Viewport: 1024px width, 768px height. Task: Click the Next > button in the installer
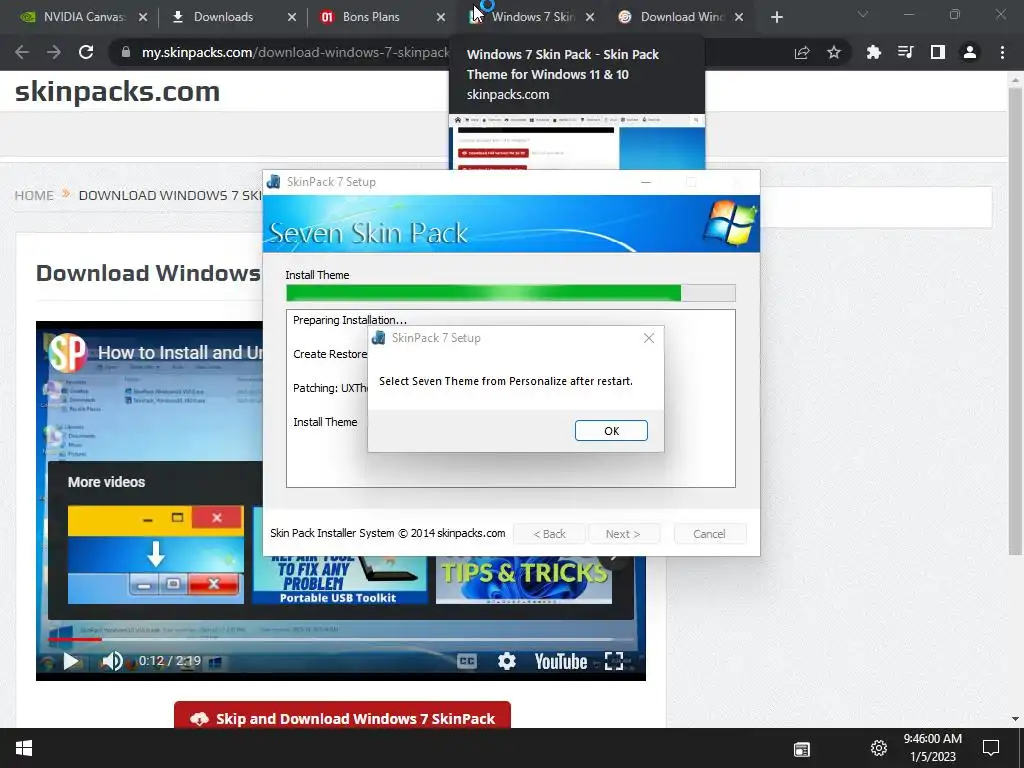[623, 534]
